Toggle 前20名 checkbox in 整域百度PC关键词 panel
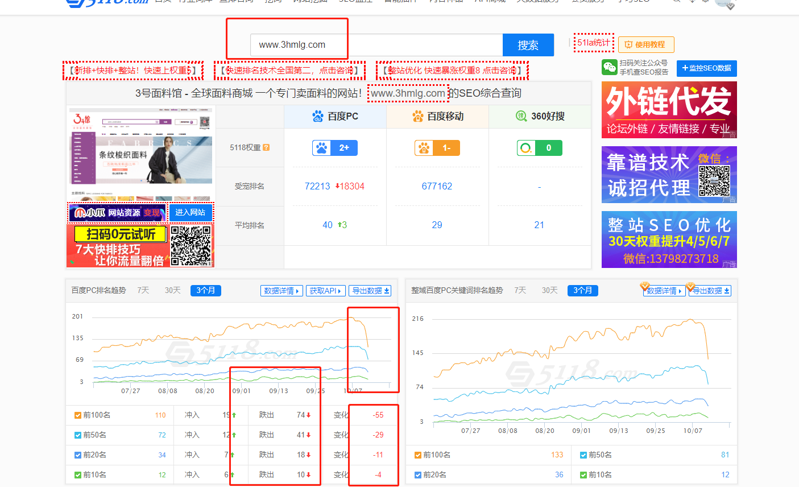Viewport: 799px width, 487px height. pos(418,475)
